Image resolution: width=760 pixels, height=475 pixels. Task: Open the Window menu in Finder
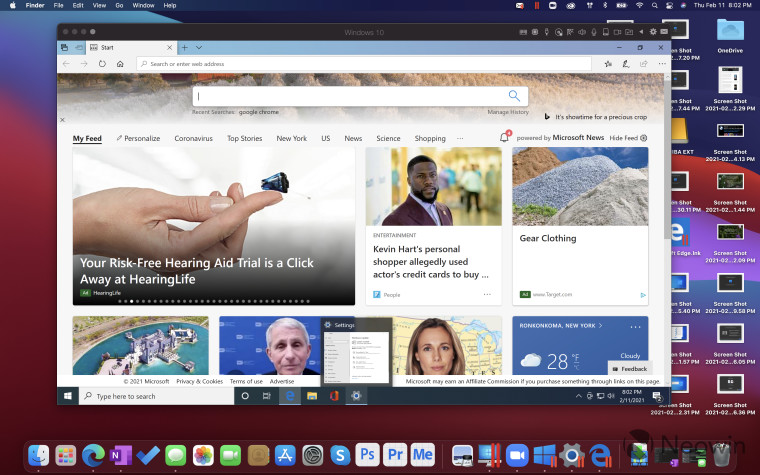[143, 5]
